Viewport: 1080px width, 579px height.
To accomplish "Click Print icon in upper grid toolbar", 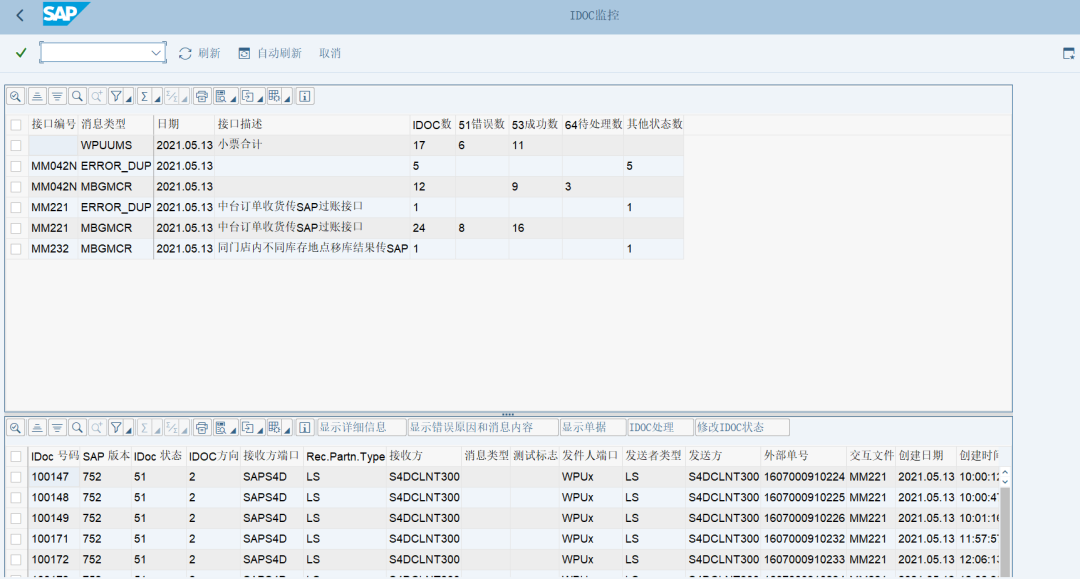I will tap(202, 96).
